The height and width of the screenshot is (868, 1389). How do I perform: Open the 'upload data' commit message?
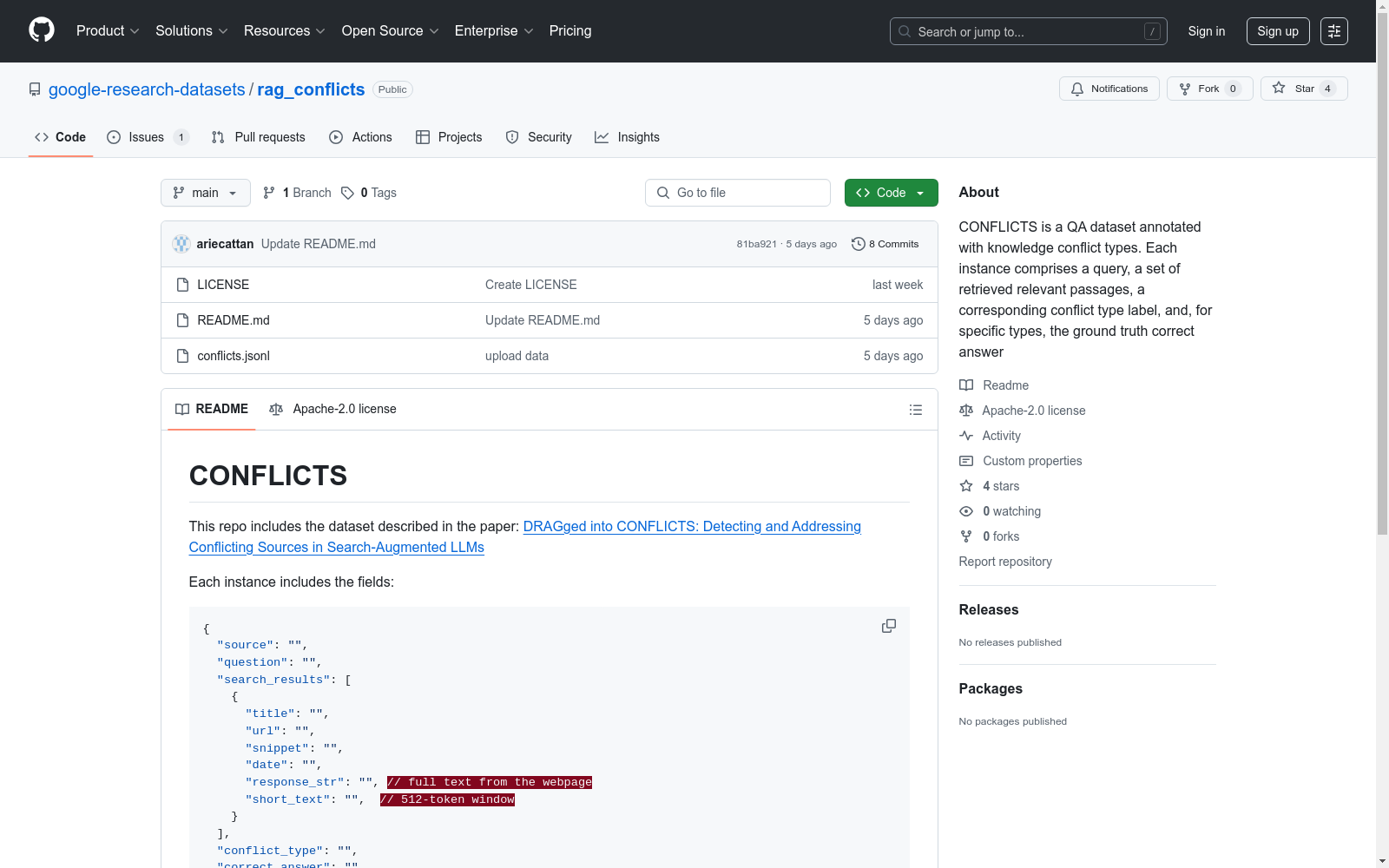click(x=517, y=356)
